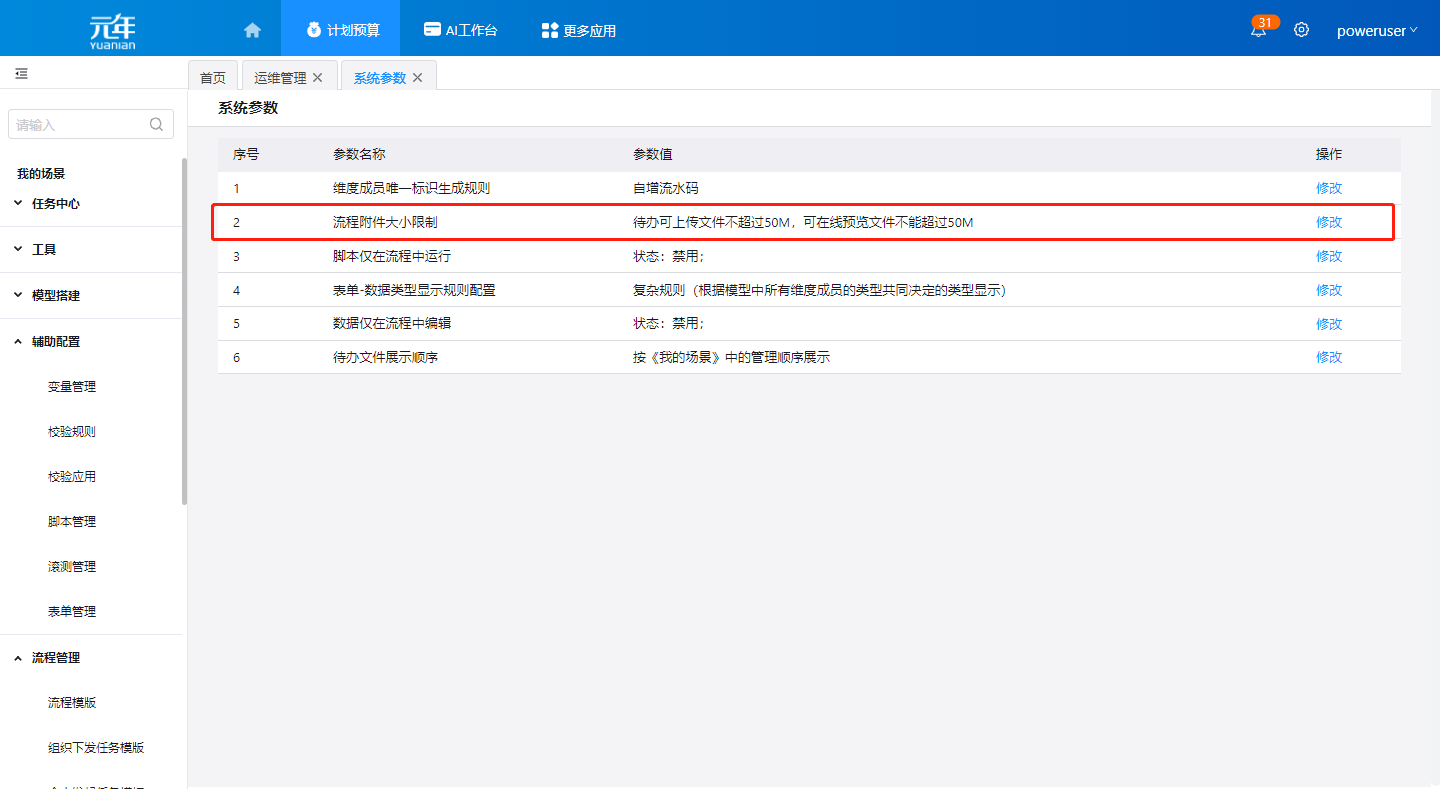Collapse the sidebar using the menu fold icon
Viewport: 1440px width, 789px height.
[x=21, y=74]
